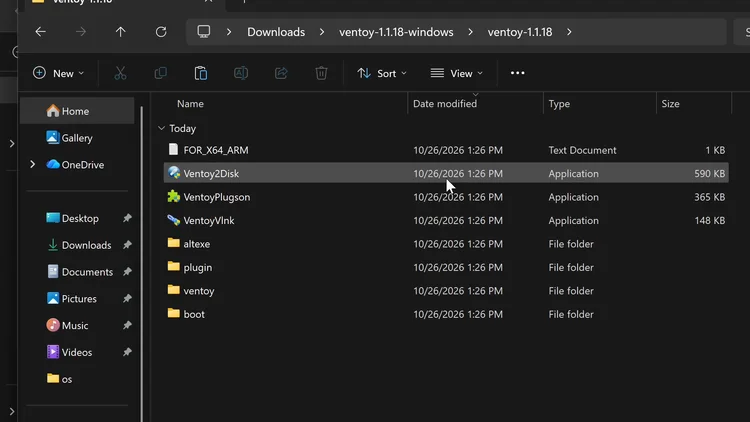Click the 590 KB size of Ventoy2Disk
750x422 pixels.
click(x=709, y=173)
